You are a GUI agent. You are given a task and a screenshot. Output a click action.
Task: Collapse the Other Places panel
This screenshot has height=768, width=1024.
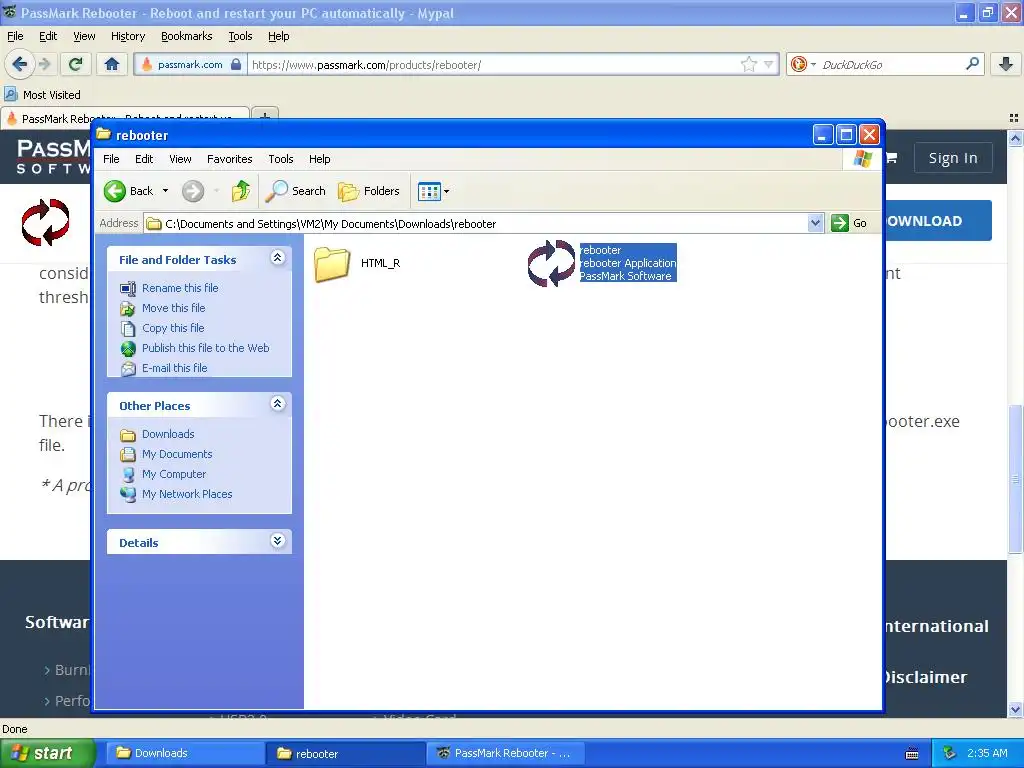pyautogui.click(x=278, y=404)
